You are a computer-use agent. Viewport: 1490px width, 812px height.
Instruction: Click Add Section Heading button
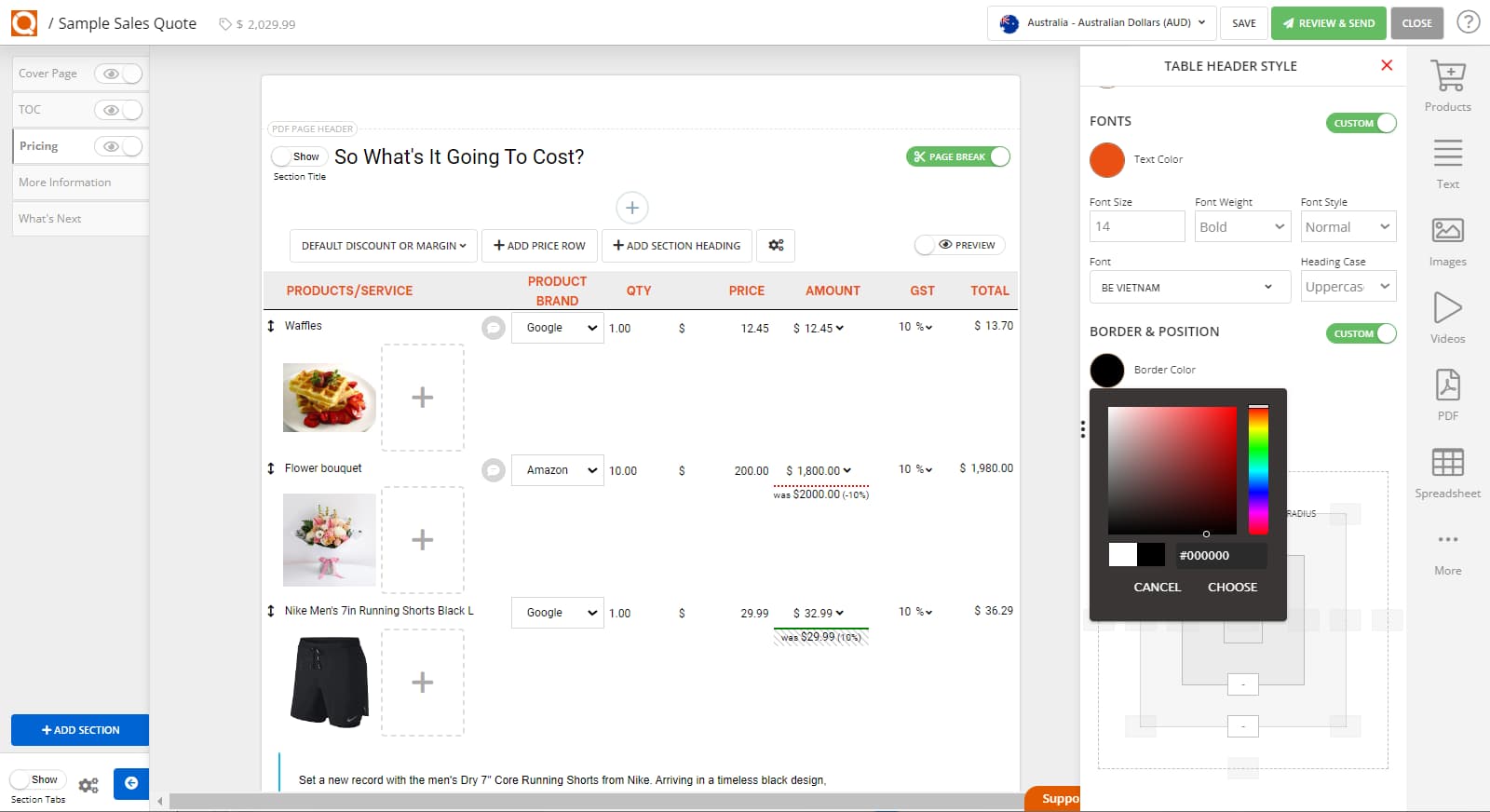677,245
